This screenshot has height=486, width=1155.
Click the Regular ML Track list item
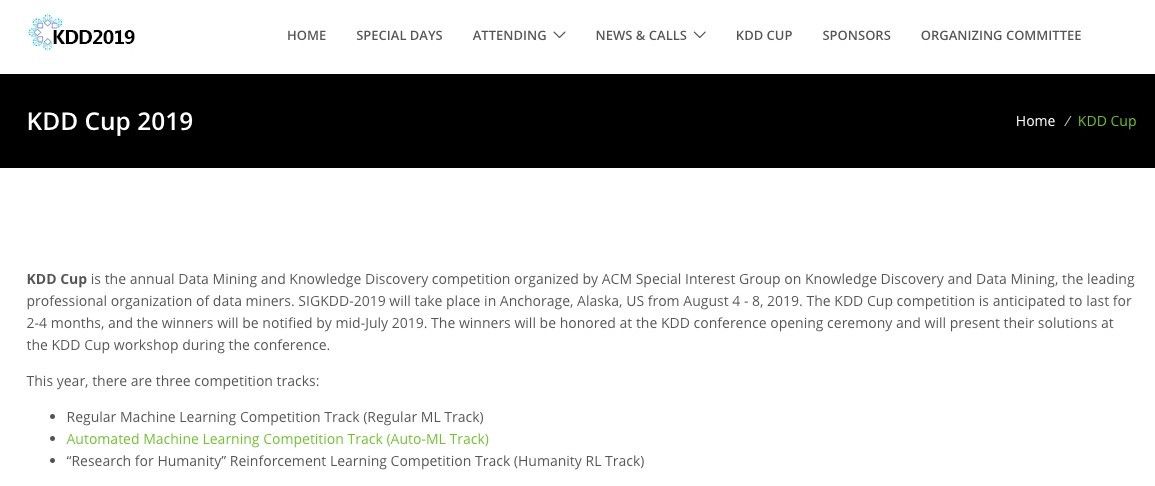[274, 417]
